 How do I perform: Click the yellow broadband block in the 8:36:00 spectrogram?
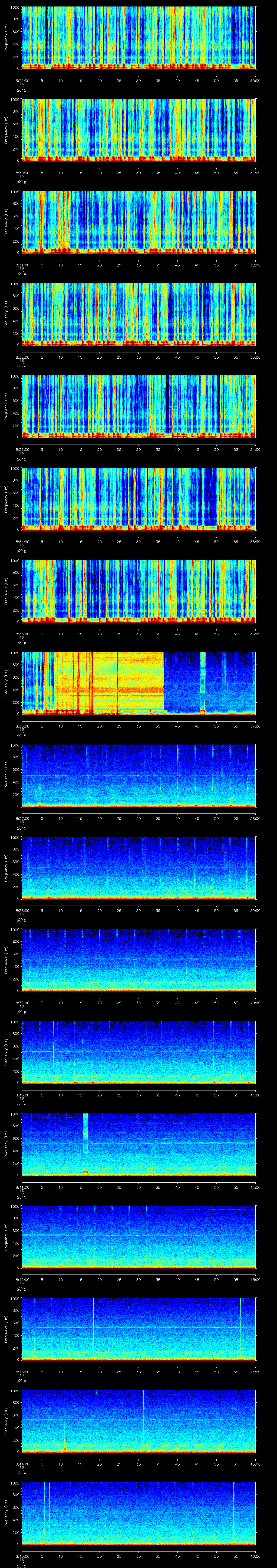[110, 683]
